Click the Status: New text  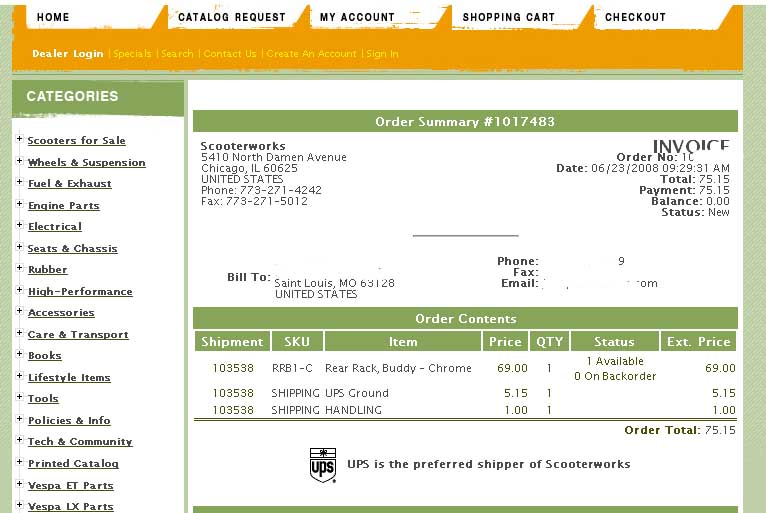(695, 213)
